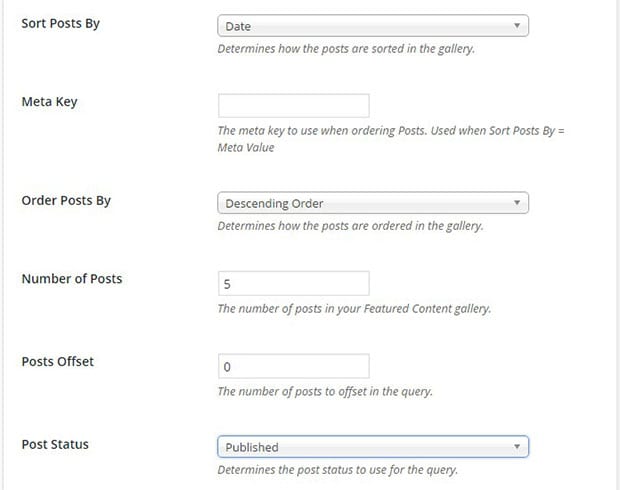Expand the Descending Order dropdown
The image size is (620, 490).
[x=373, y=203]
